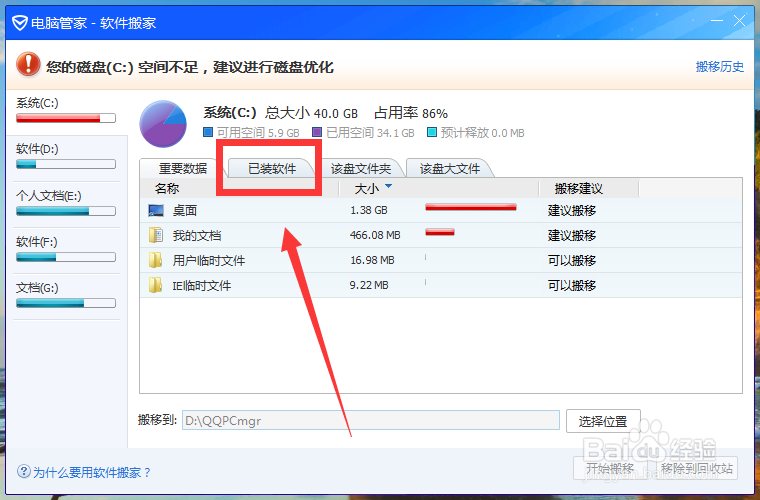The image size is (760, 500).
Task: Select the 文档(G:) drive
Action: pos(65,296)
